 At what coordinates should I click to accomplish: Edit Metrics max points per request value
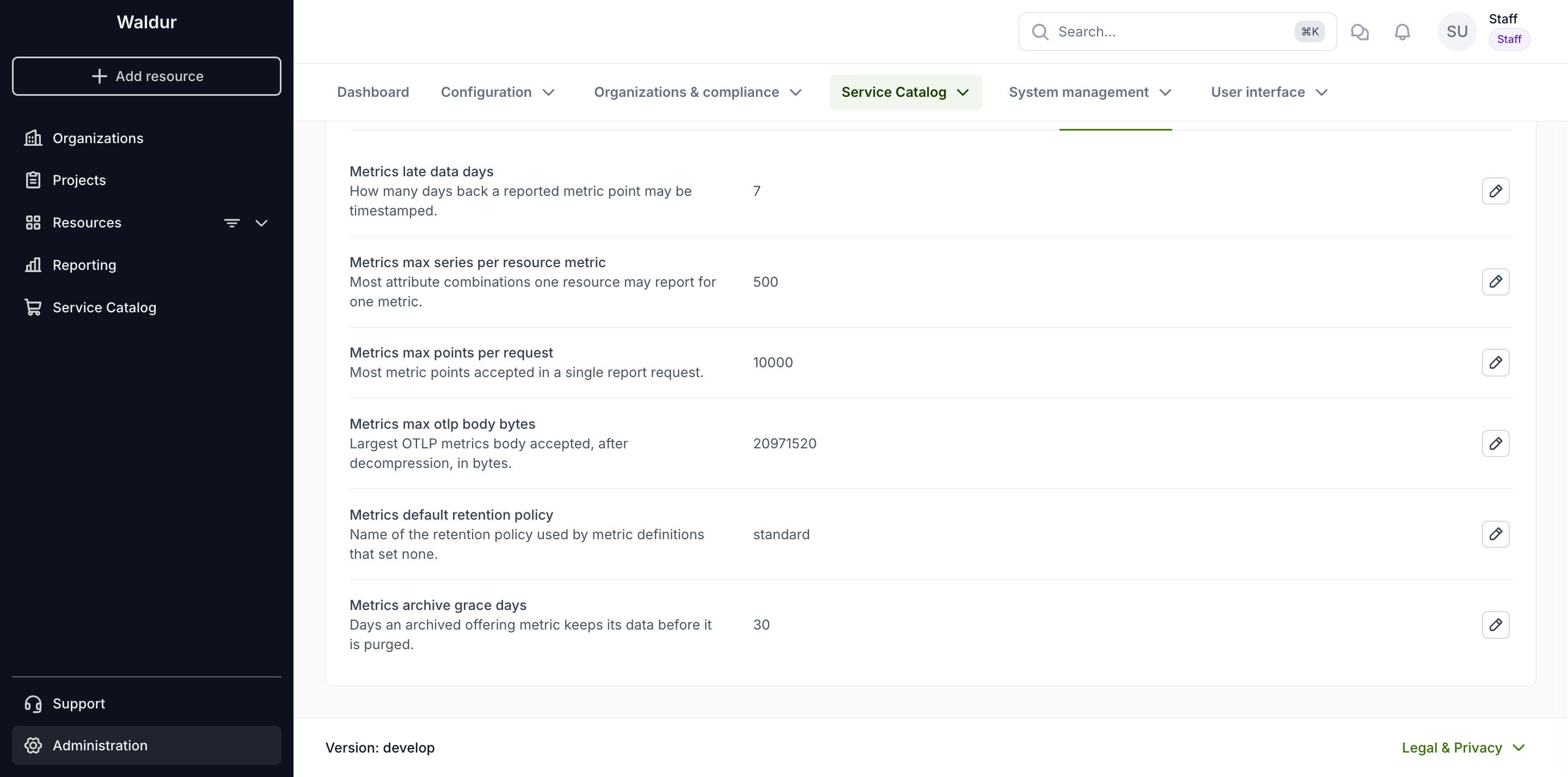[x=1495, y=362]
